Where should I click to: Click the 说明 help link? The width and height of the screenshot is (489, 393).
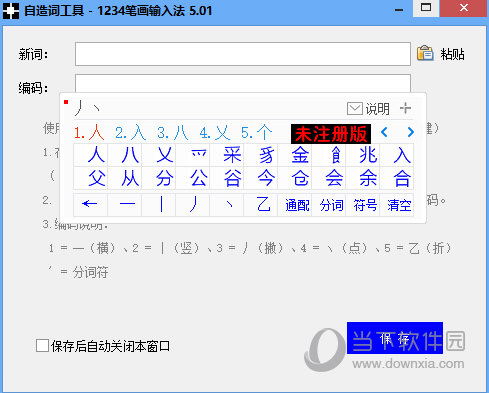tap(378, 109)
